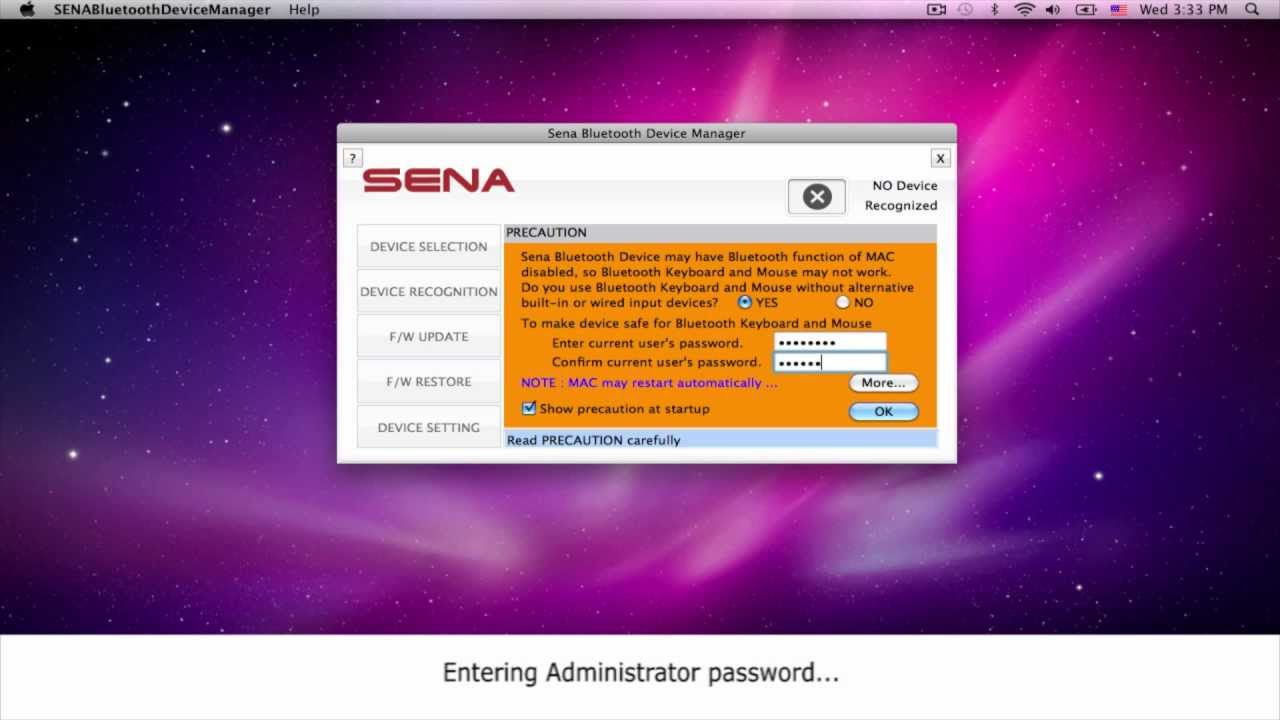Open the Bluetooth status menu

994,9
